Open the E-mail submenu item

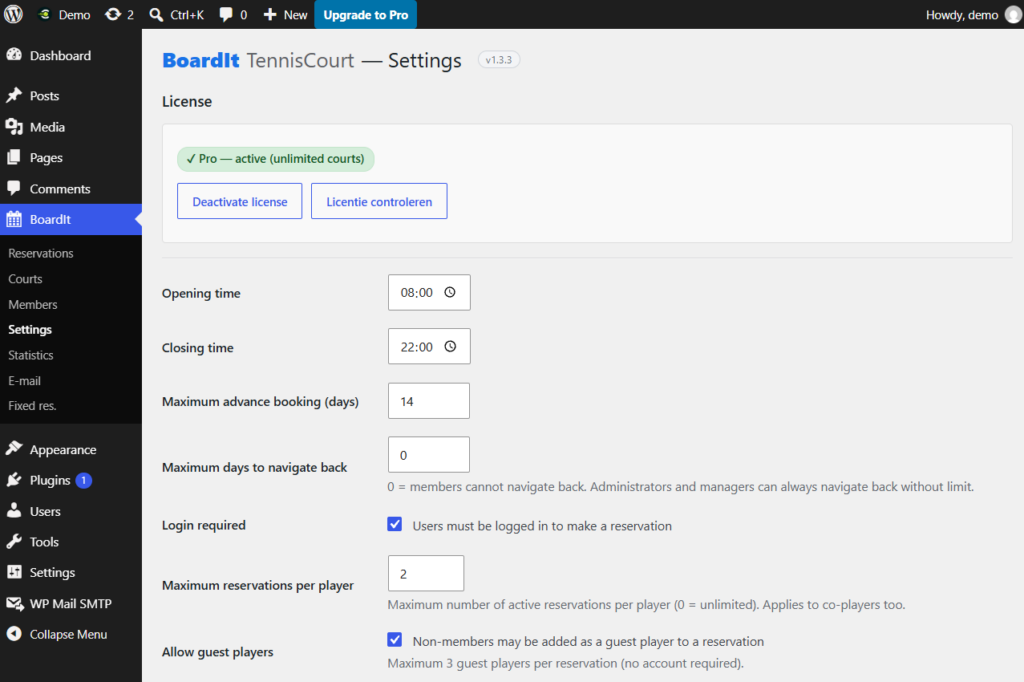(24, 381)
